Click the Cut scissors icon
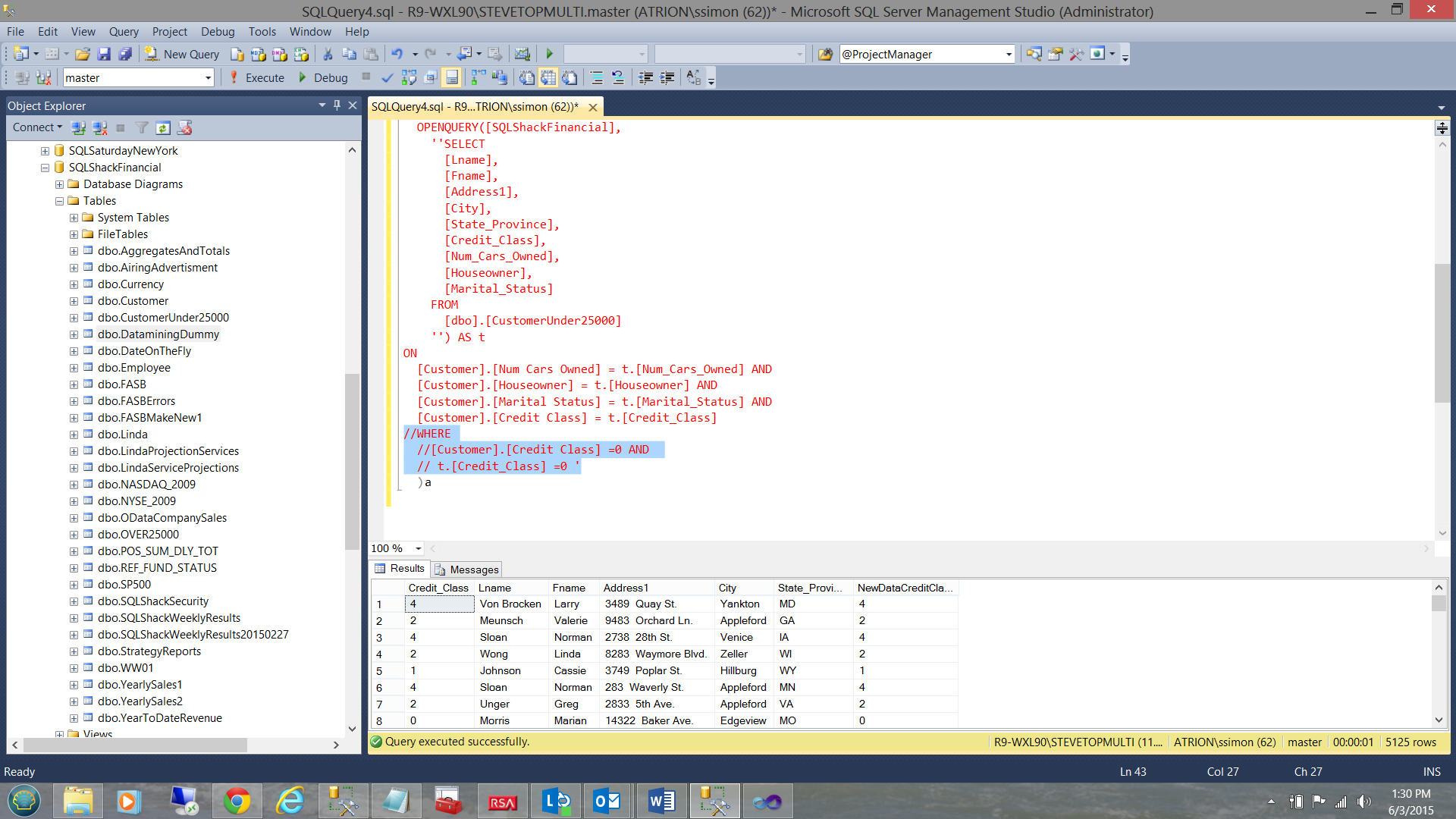Screen dimensions: 1456x819 tap(328, 54)
